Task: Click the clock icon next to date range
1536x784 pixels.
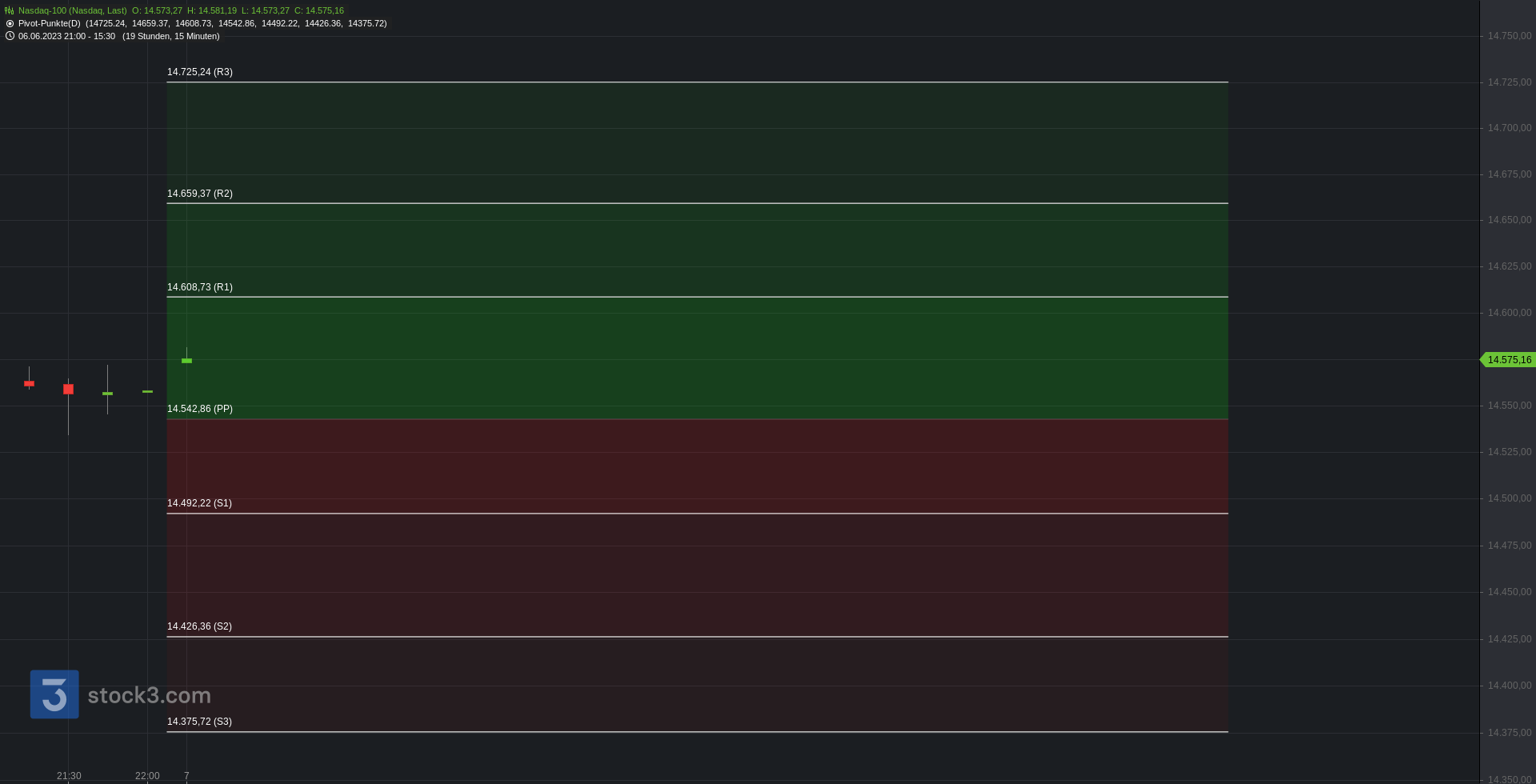Action: click(x=10, y=36)
